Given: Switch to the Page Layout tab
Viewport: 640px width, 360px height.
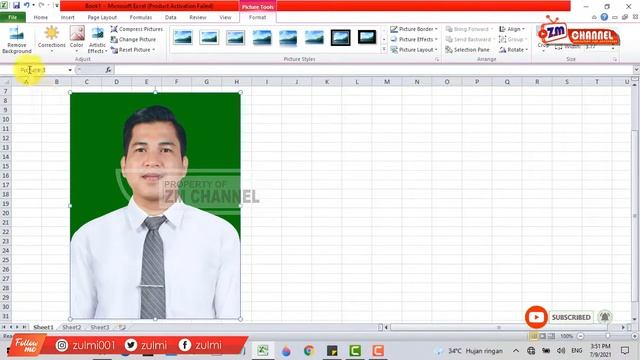Looking at the screenshot, I should click(x=102, y=17).
